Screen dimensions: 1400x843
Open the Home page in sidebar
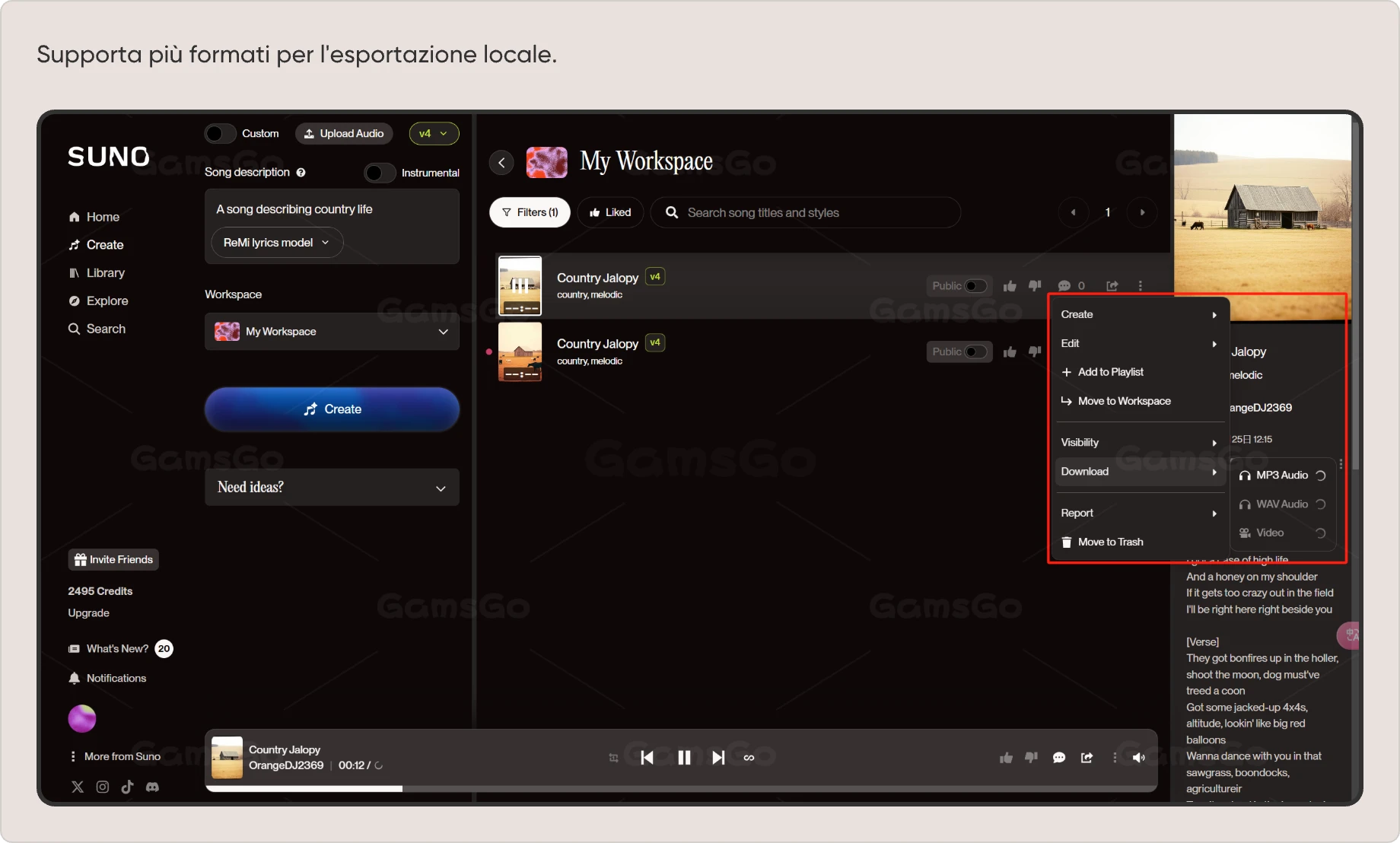(x=94, y=217)
